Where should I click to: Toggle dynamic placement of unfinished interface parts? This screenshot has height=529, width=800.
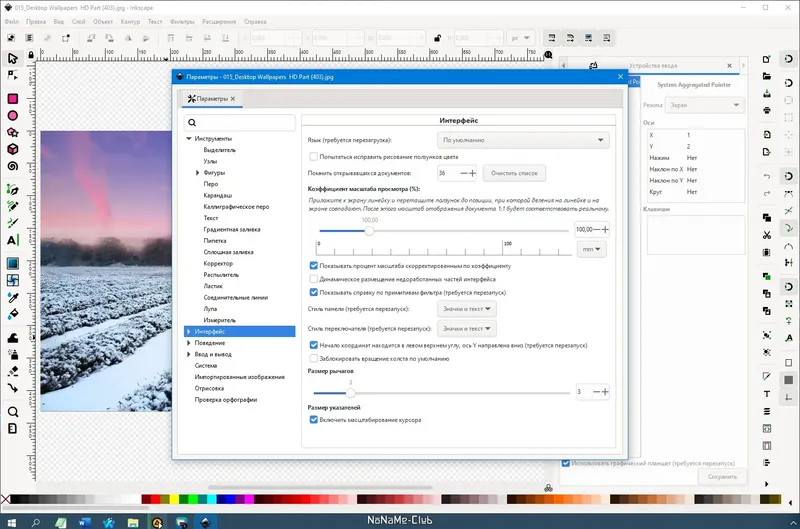314,279
